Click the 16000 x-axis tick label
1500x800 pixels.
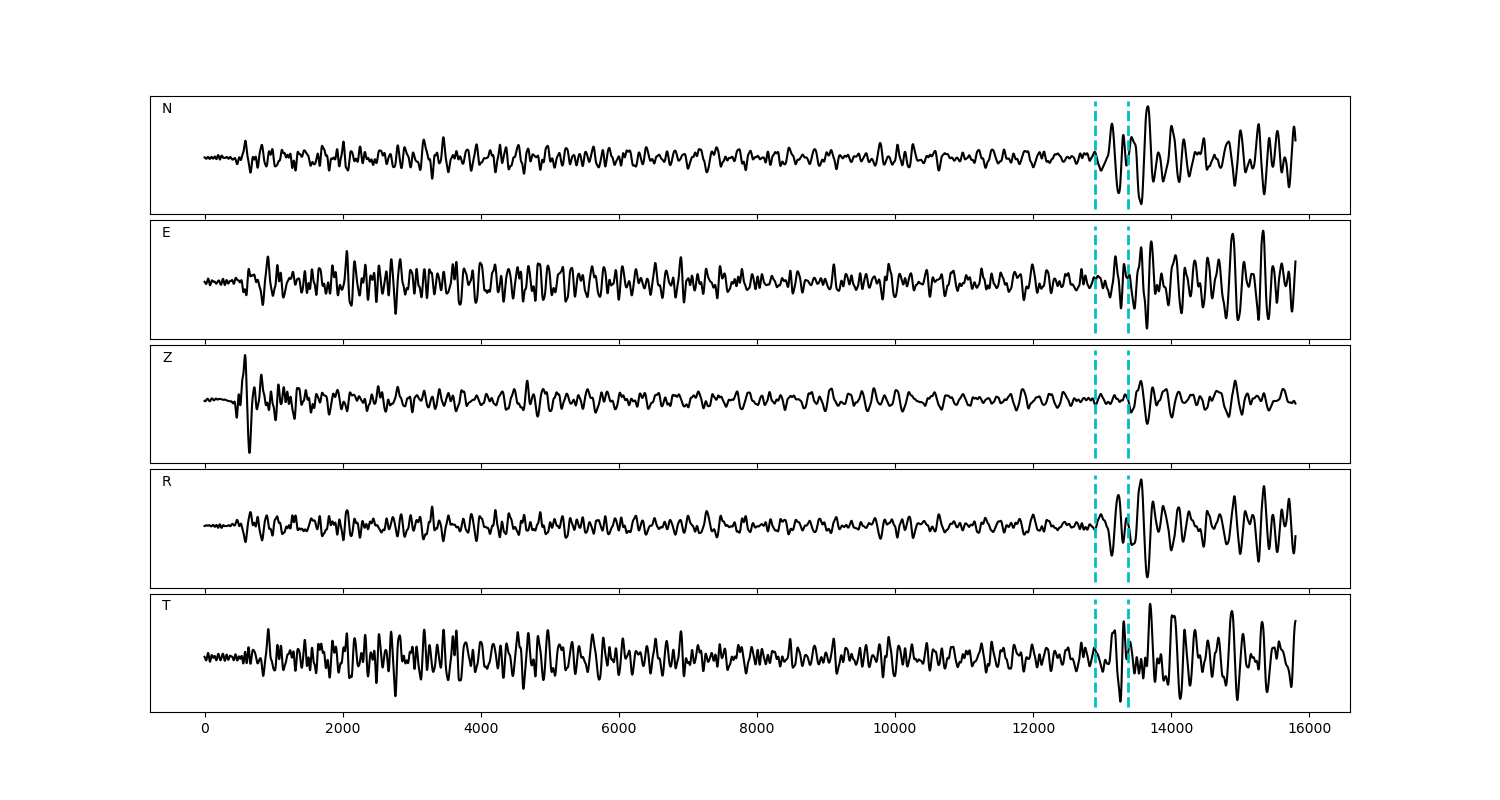1309,730
